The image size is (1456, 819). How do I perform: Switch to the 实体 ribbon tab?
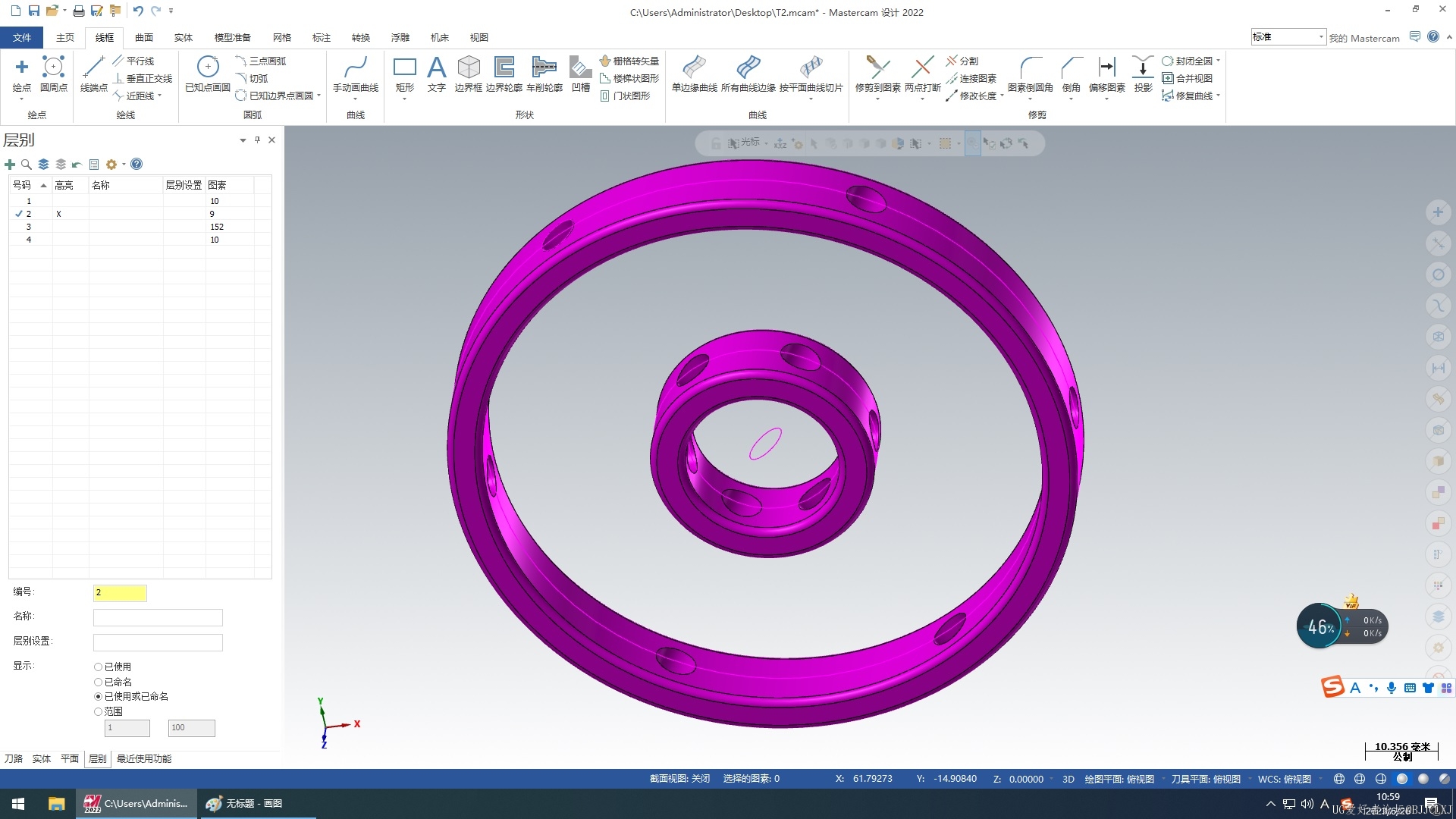184,38
